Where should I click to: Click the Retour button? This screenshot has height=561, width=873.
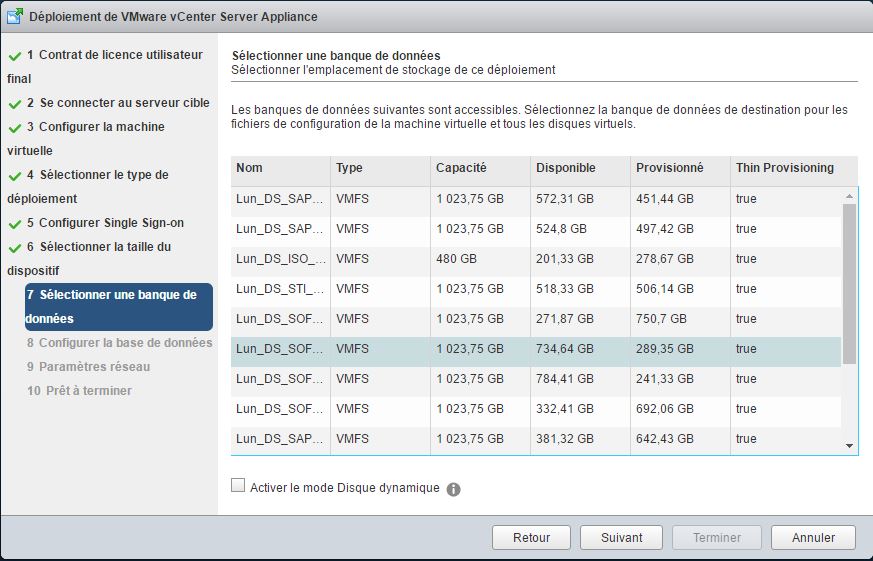point(531,538)
